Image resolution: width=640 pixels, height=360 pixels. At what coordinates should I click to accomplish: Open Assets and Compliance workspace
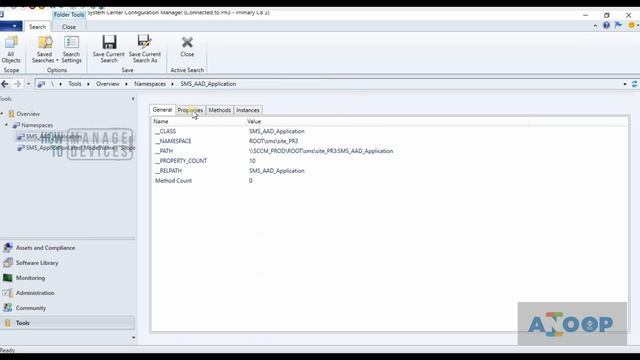tap(45, 248)
